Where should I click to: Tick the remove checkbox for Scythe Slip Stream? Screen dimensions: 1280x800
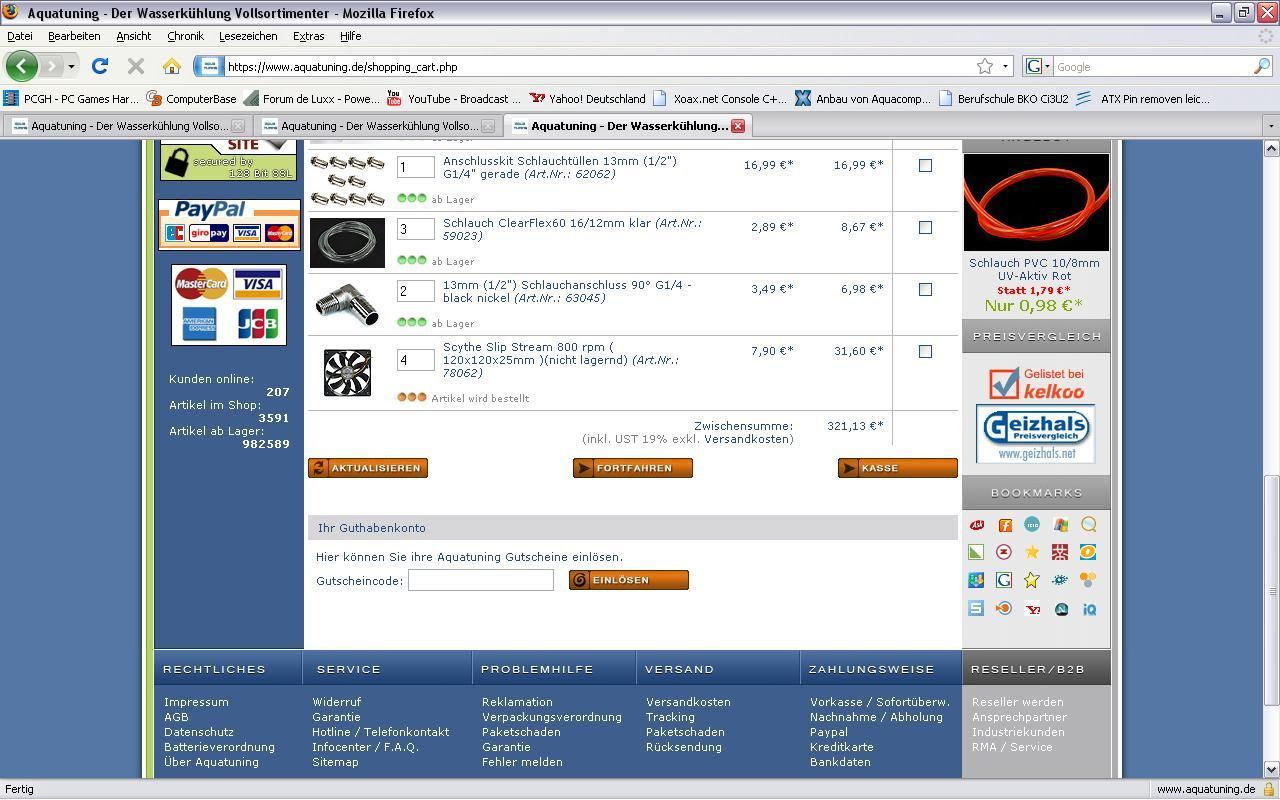tap(925, 352)
